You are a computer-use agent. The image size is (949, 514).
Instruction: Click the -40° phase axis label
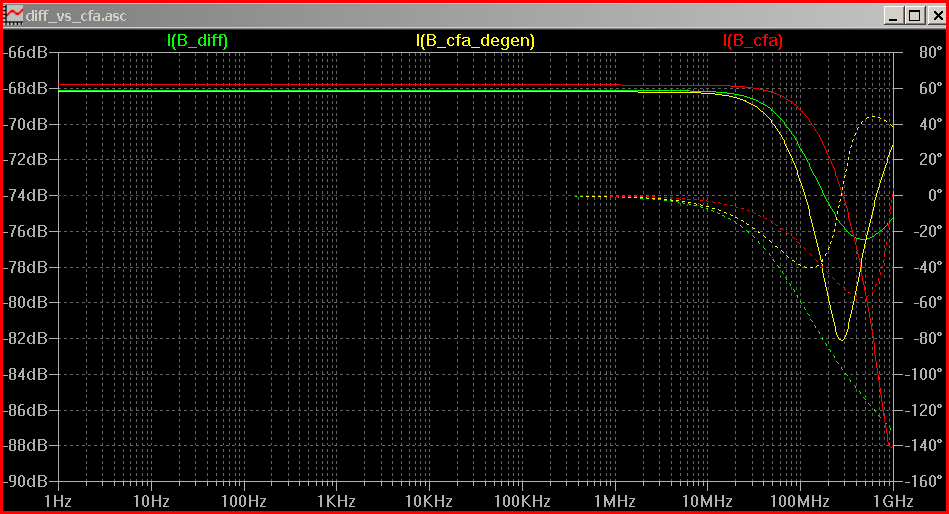tap(926, 267)
